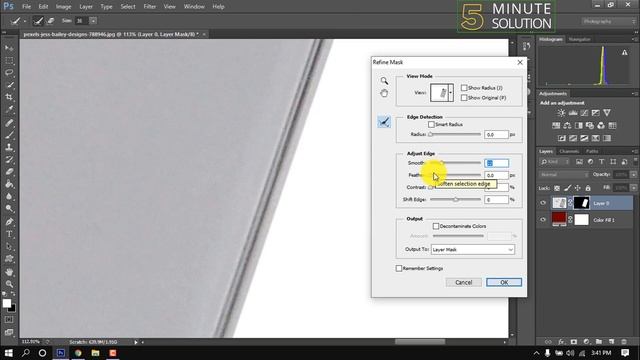Add a Brightness/Contrast adjustment
640x360 pixels.
tap(562, 113)
